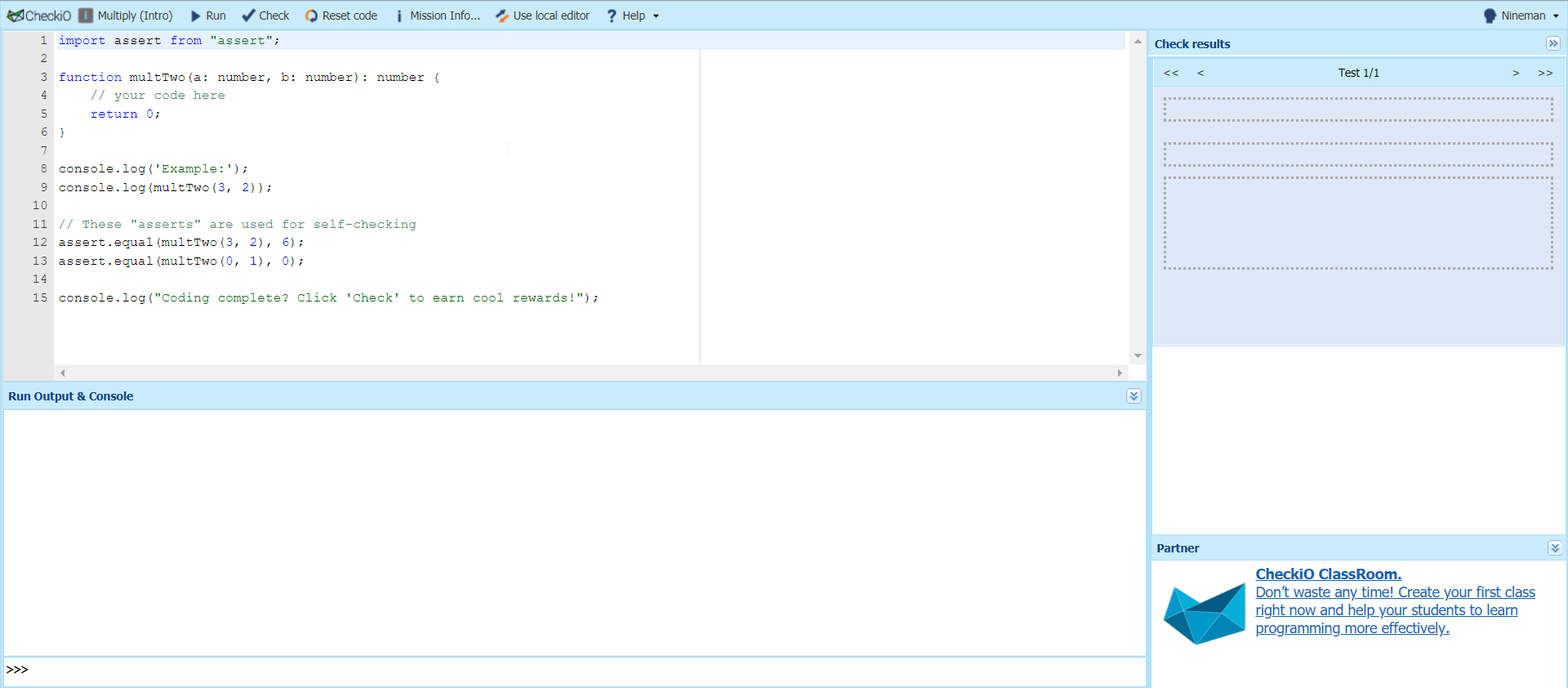The image size is (1568, 688).
Task: Click line number 5 in the gutter
Action: pyautogui.click(x=44, y=114)
